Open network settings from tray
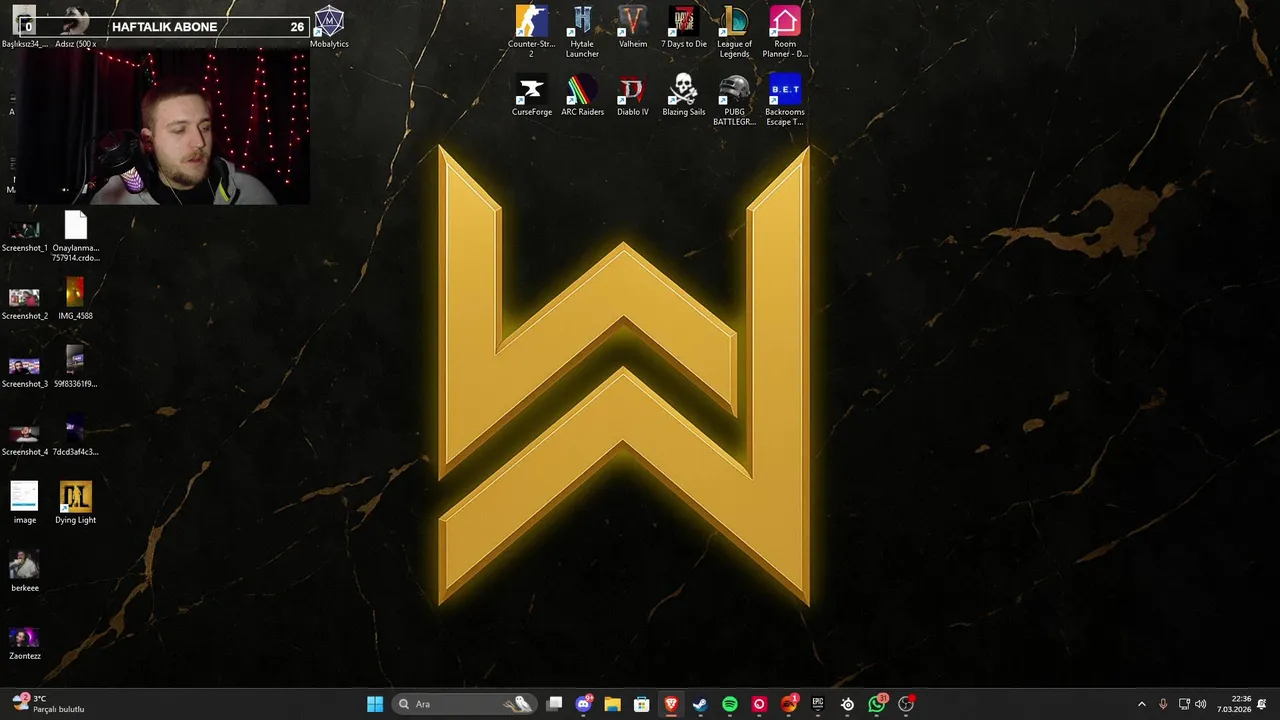Image resolution: width=1280 pixels, height=720 pixels. (x=1184, y=704)
